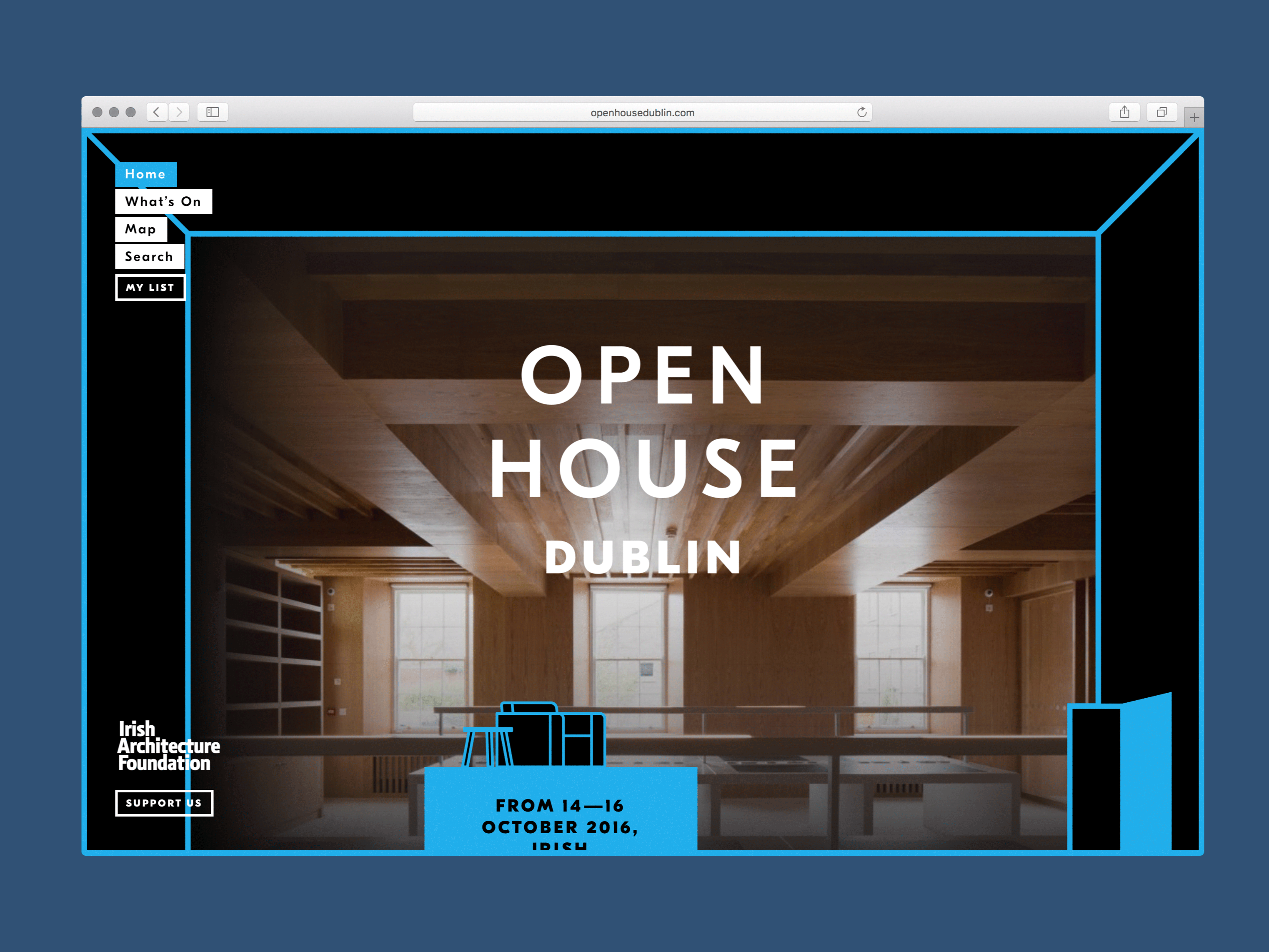This screenshot has height=952, width=1269.
Task: Open the Share sheet icon
Action: pos(1124,112)
